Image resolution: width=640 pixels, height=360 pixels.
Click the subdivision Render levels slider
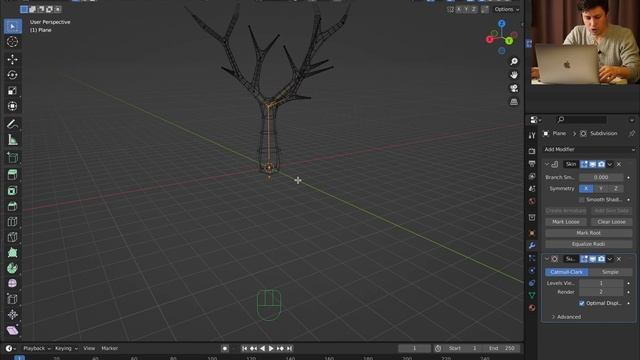[x=601, y=292]
